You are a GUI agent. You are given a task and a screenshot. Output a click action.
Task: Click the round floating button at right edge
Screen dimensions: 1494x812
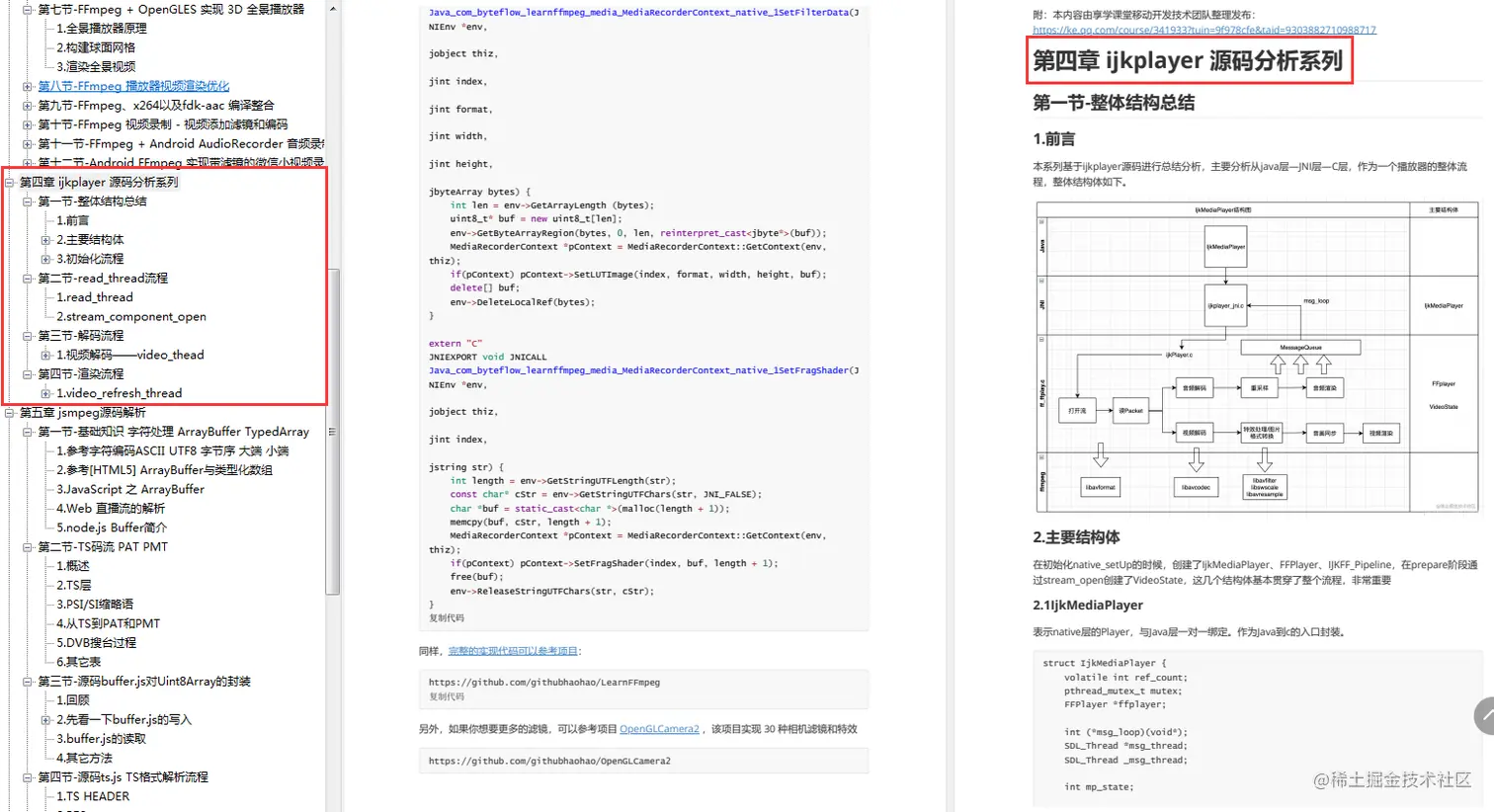tap(1484, 715)
